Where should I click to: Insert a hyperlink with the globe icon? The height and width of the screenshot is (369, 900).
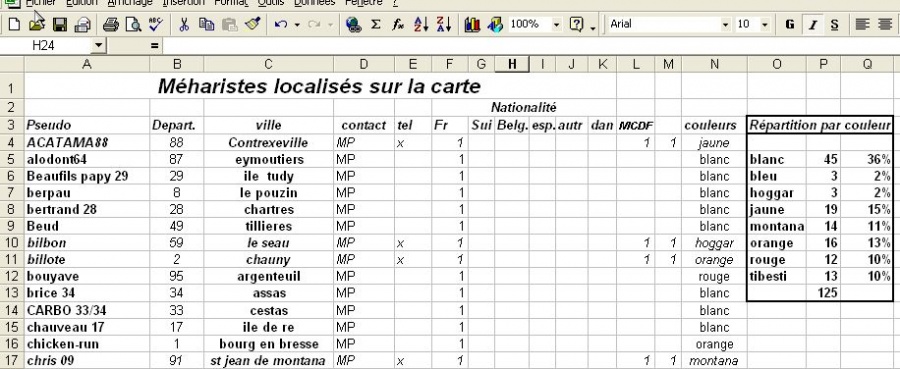pyautogui.click(x=354, y=25)
